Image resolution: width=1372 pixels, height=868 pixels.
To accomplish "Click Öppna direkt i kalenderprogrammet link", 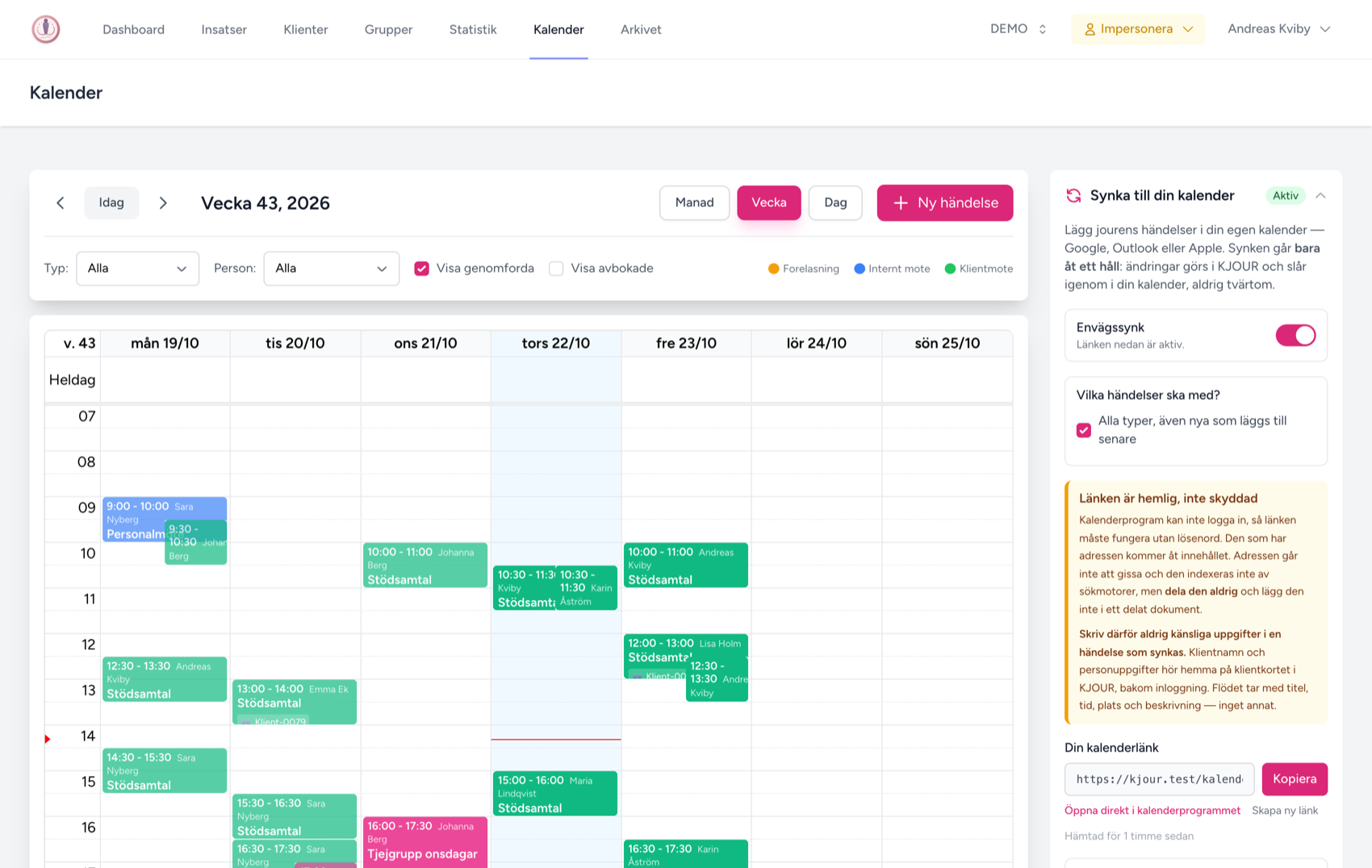I will click(1152, 811).
